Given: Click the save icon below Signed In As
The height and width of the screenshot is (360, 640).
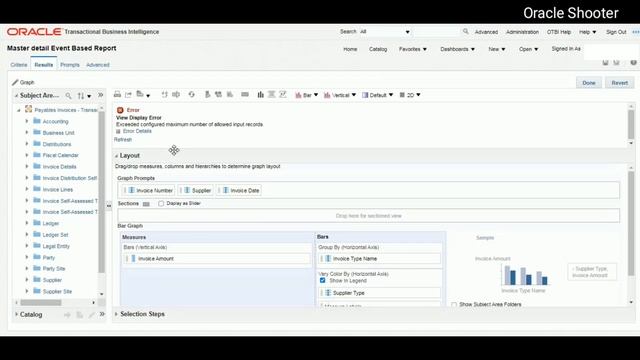Looking at the screenshot, I should (x=605, y=62).
